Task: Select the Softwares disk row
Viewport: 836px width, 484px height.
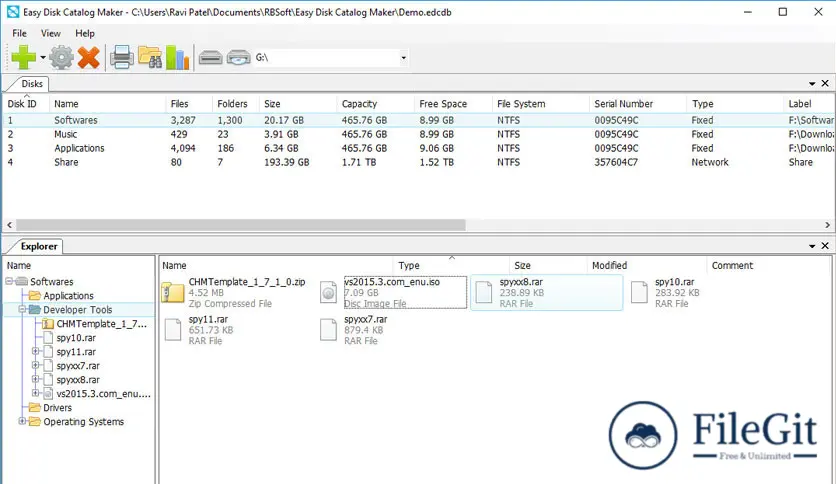Action: [418, 120]
